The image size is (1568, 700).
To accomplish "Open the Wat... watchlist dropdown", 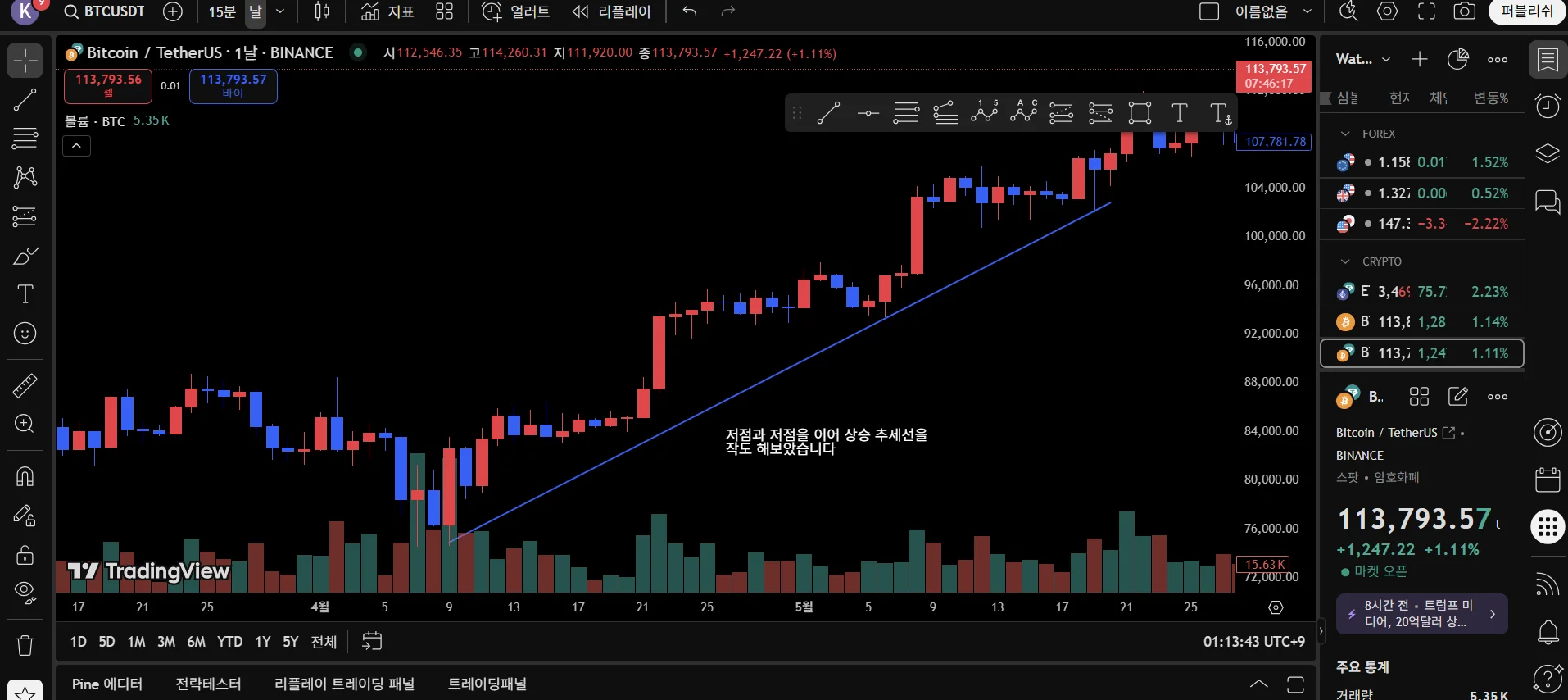I will (1363, 59).
